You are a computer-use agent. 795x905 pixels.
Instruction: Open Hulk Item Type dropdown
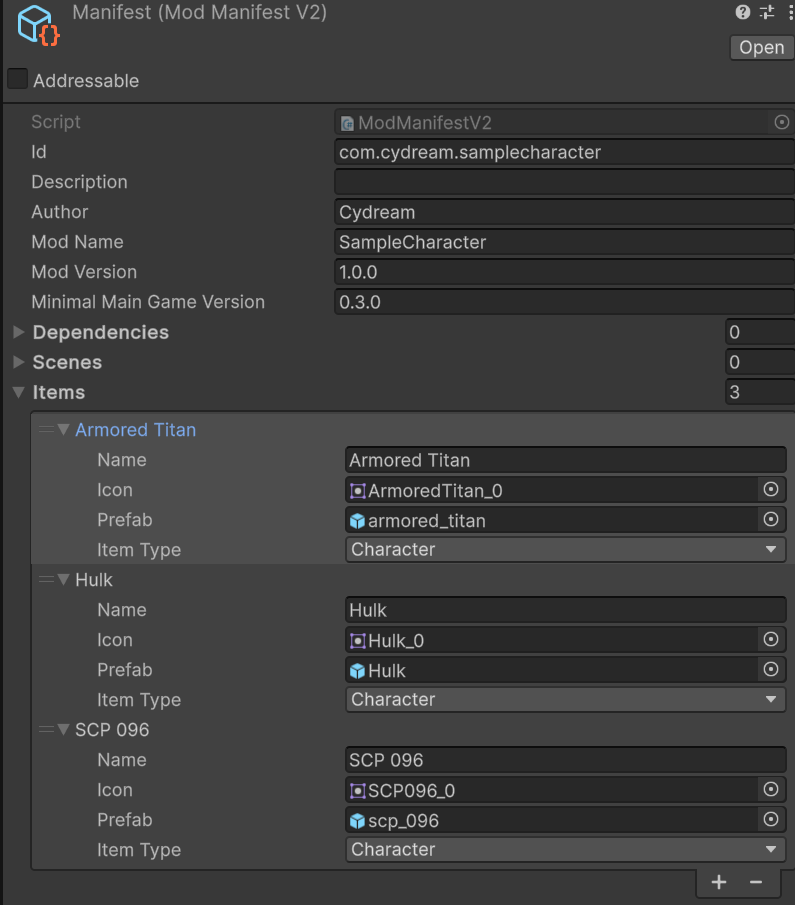point(566,700)
